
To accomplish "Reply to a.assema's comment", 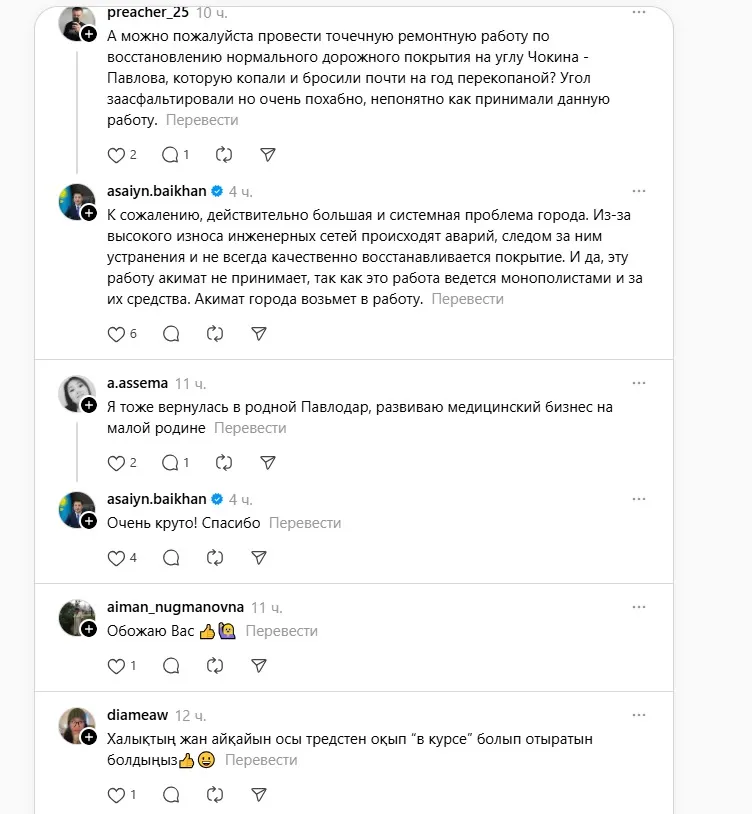I will pyautogui.click(x=170, y=462).
